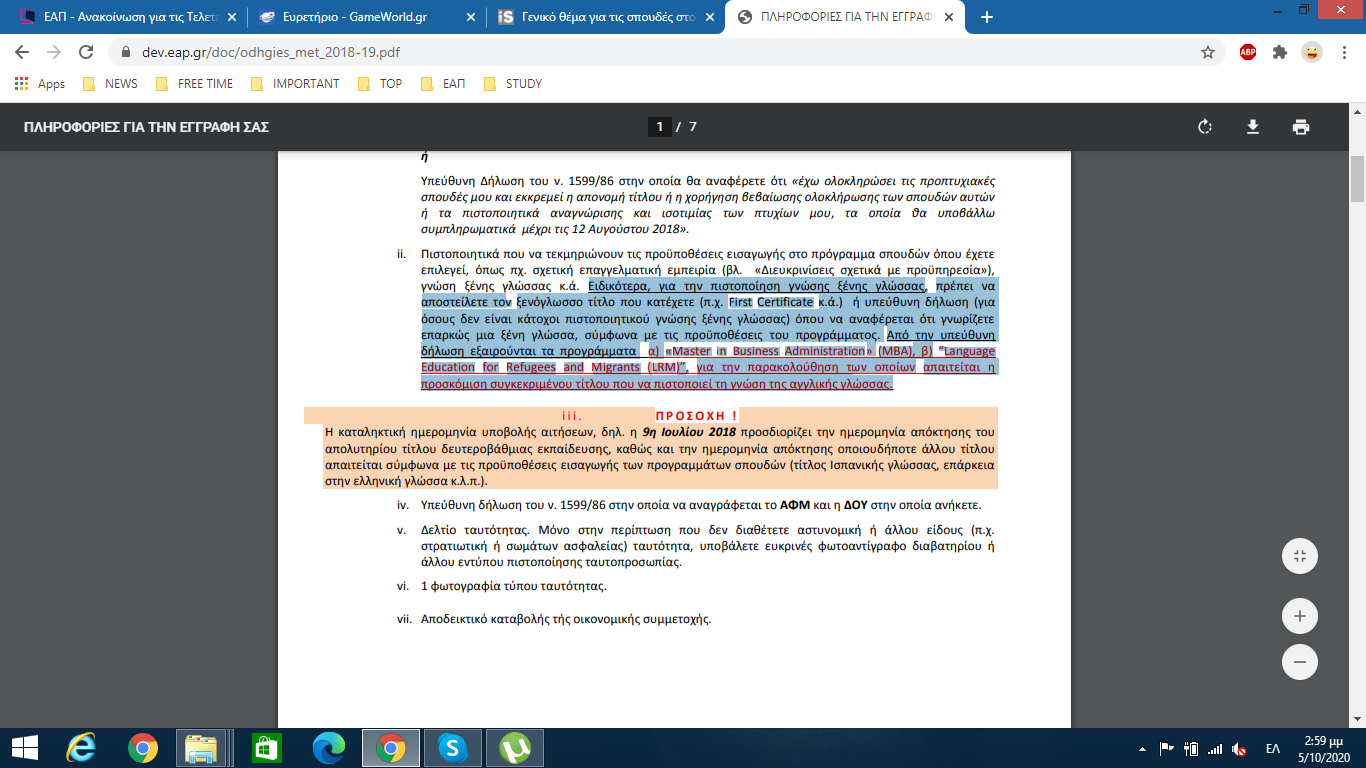The image size is (1366, 768).
Task: Click the fit to page button
Action: (x=1300, y=556)
